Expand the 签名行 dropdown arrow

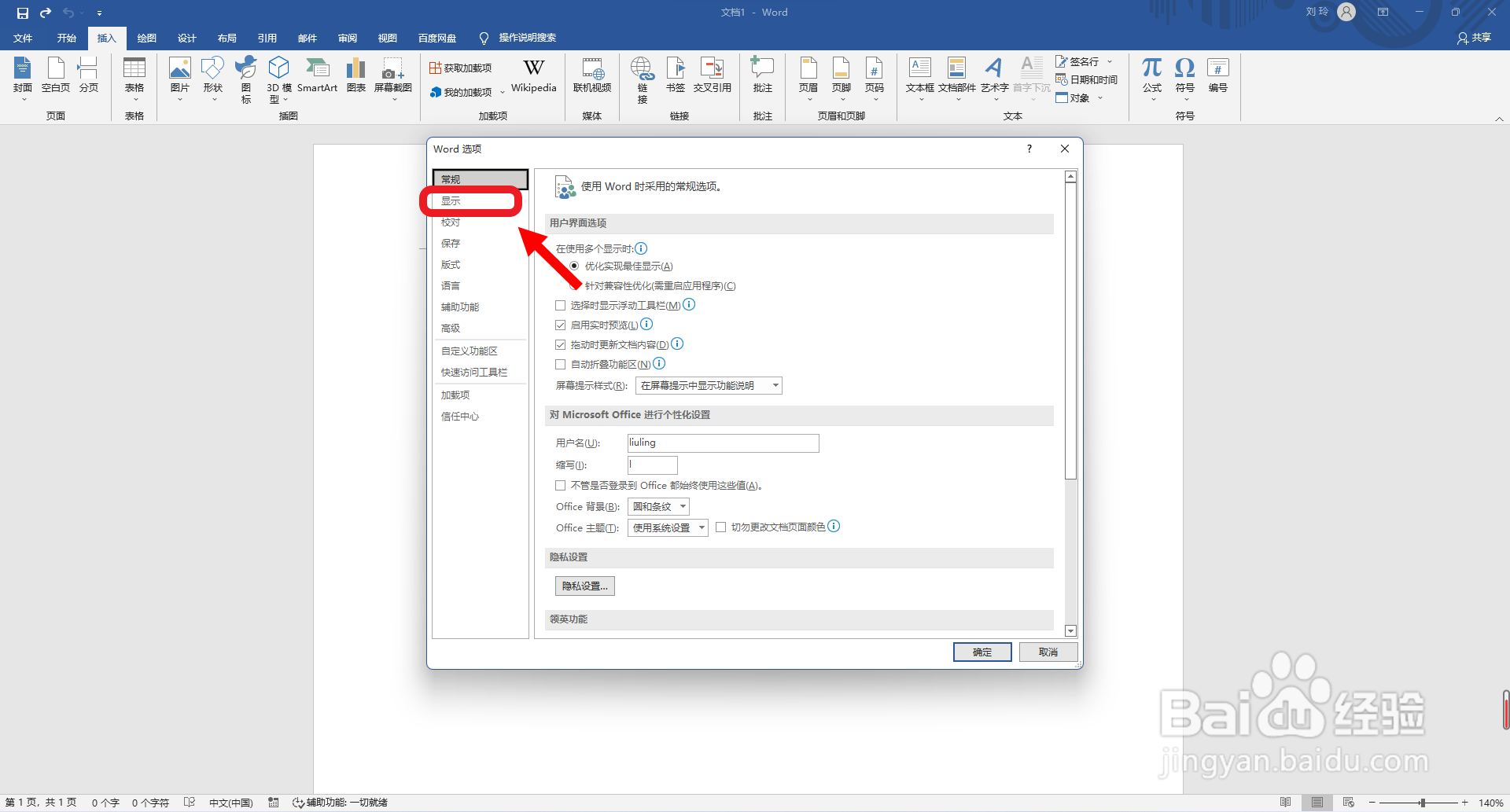pyautogui.click(x=1110, y=61)
